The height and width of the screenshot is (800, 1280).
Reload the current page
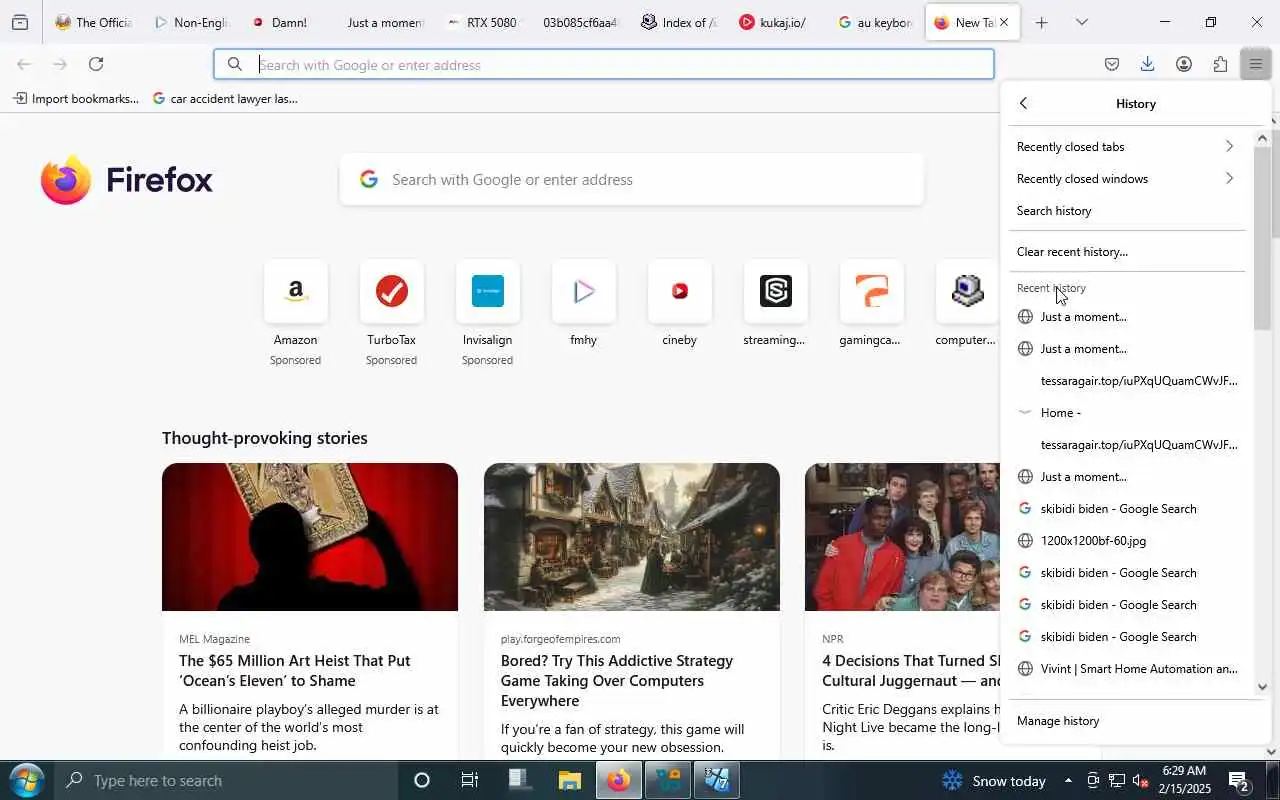pyautogui.click(x=96, y=64)
